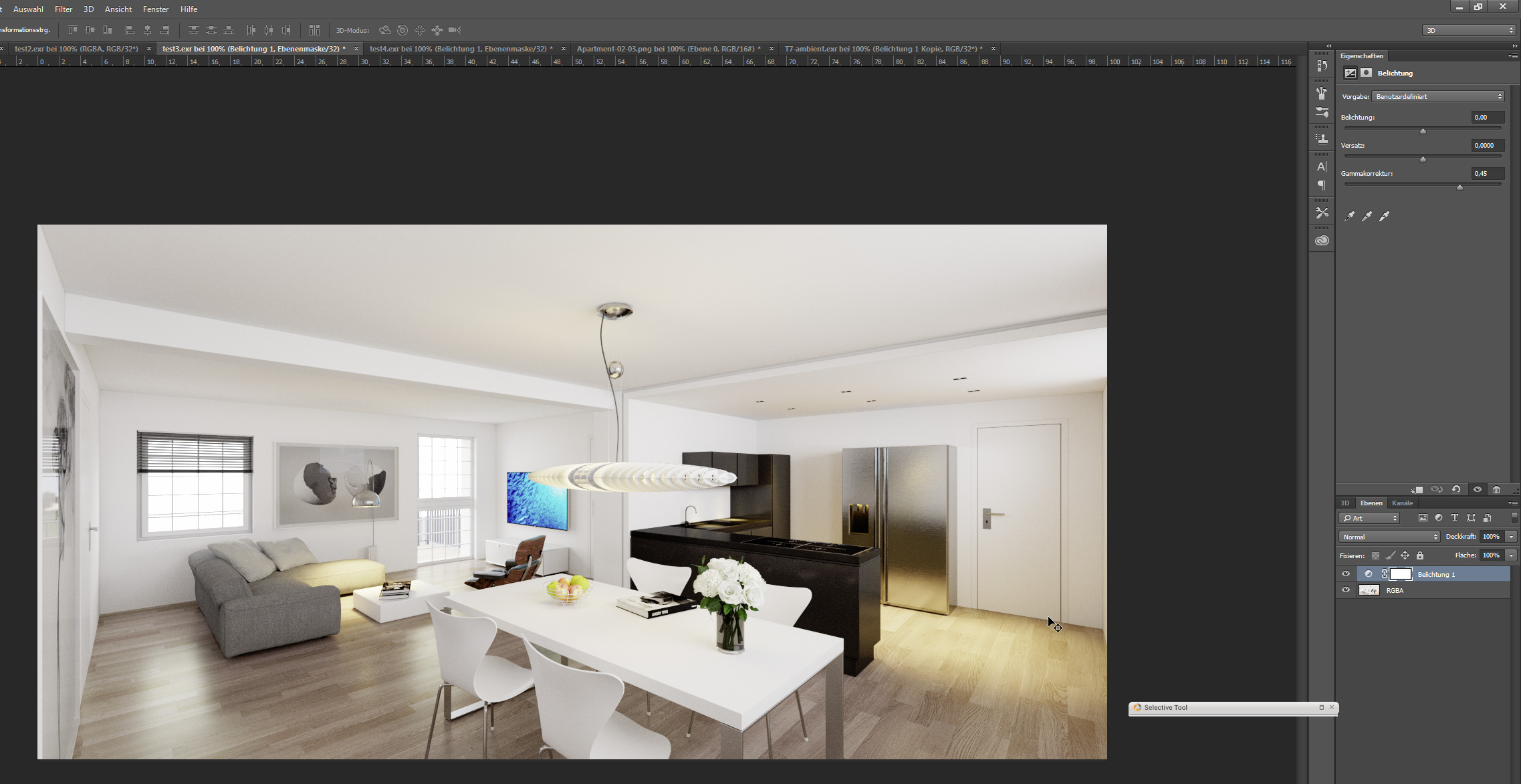Screen dimensions: 1521x784
Task: Open the Normal blend mode dropdown
Action: click(1389, 537)
